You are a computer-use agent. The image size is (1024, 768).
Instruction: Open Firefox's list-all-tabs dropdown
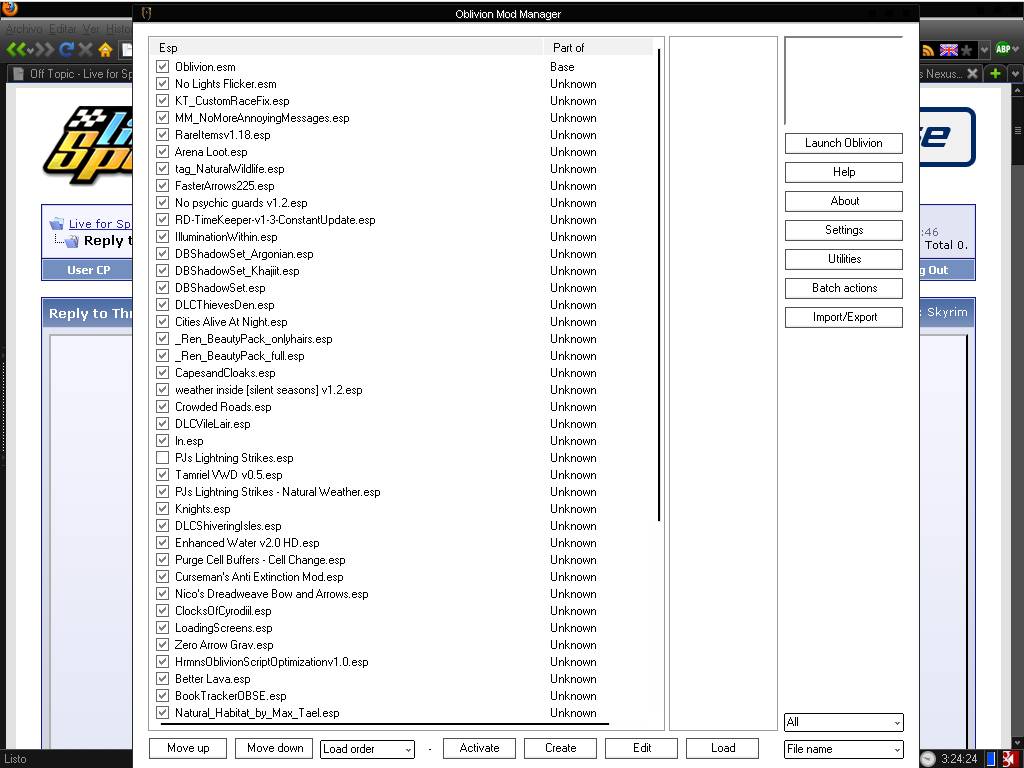coord(1015,74)
